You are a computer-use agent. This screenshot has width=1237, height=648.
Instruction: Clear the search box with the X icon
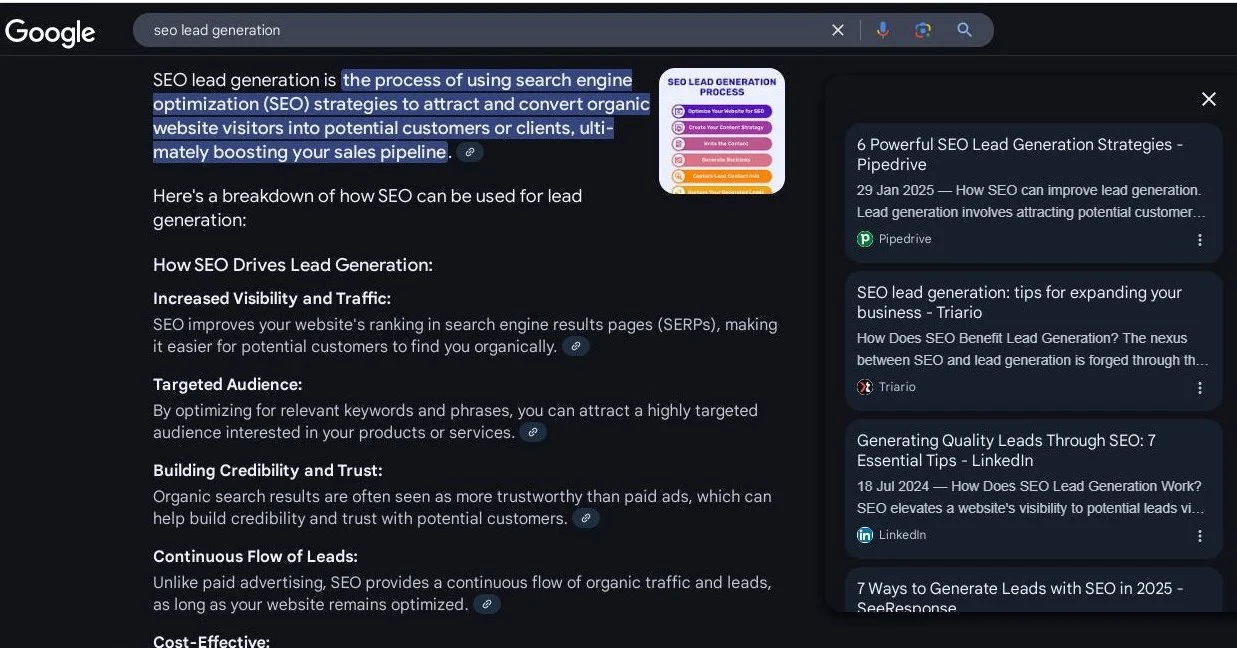[x=838, y=30]
